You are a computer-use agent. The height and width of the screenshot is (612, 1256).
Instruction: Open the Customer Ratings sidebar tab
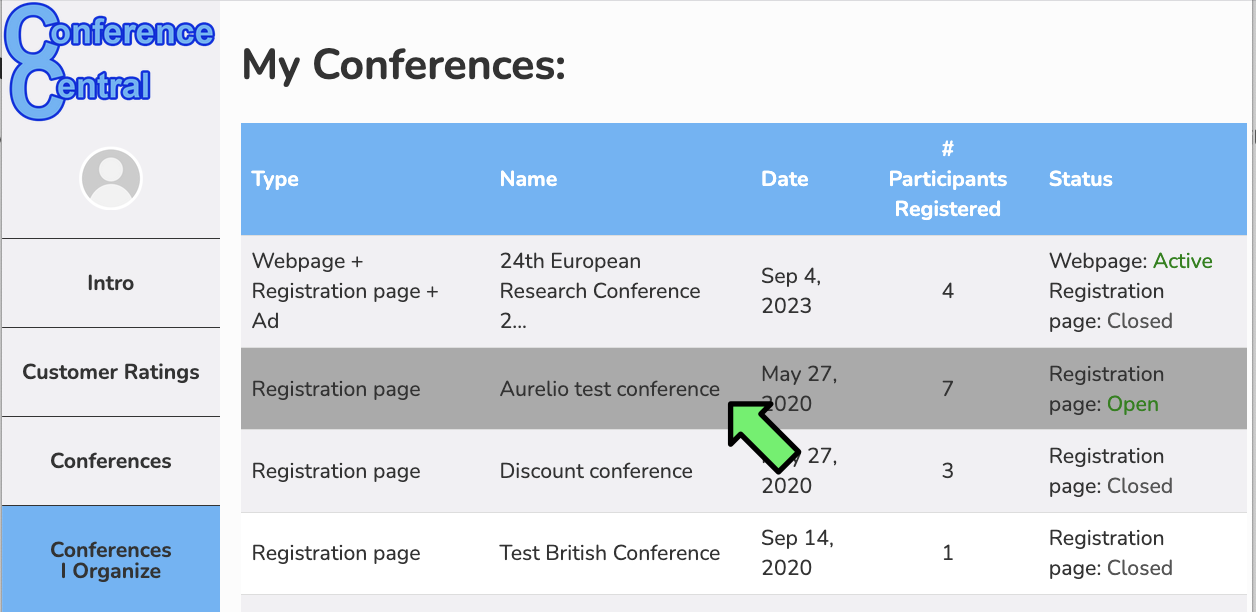pyautogui.click(x=111, y=372)
